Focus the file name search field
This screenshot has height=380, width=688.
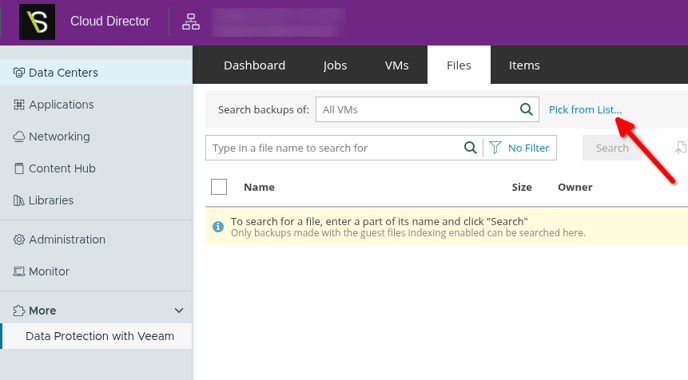point(335,148)
